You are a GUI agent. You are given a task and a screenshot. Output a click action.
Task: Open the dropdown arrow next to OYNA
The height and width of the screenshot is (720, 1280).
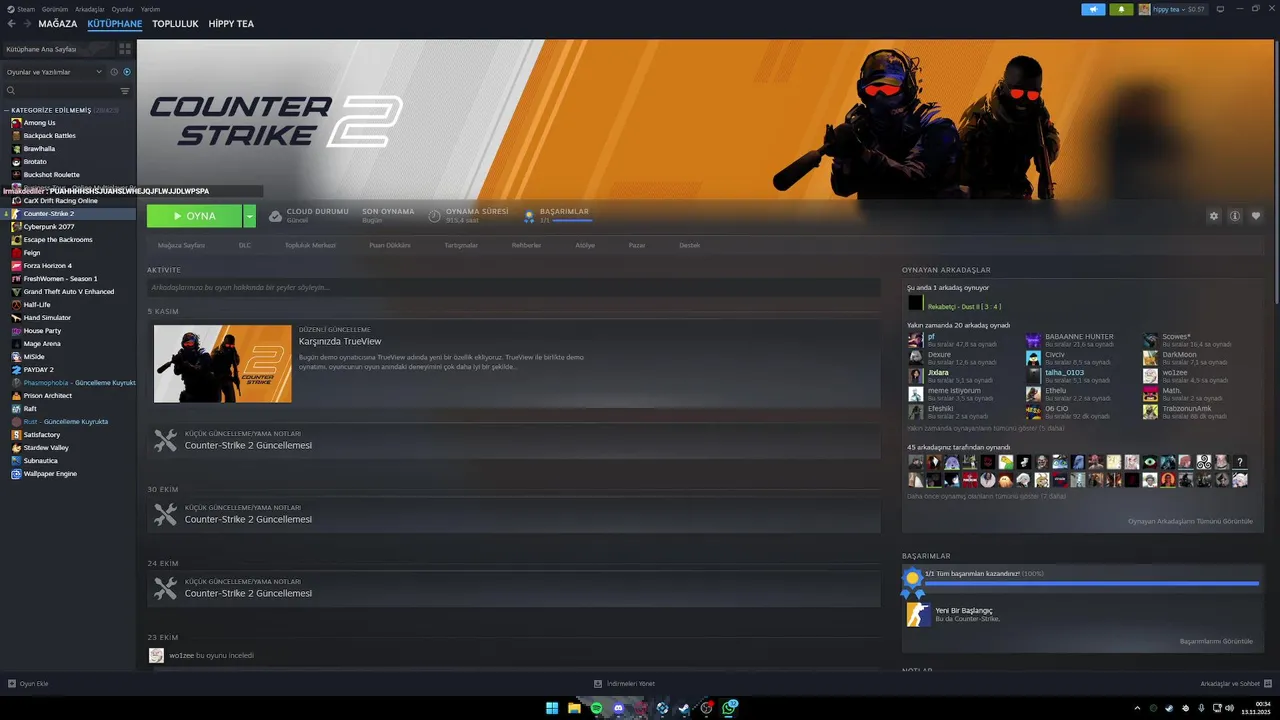tap(249, 216)
